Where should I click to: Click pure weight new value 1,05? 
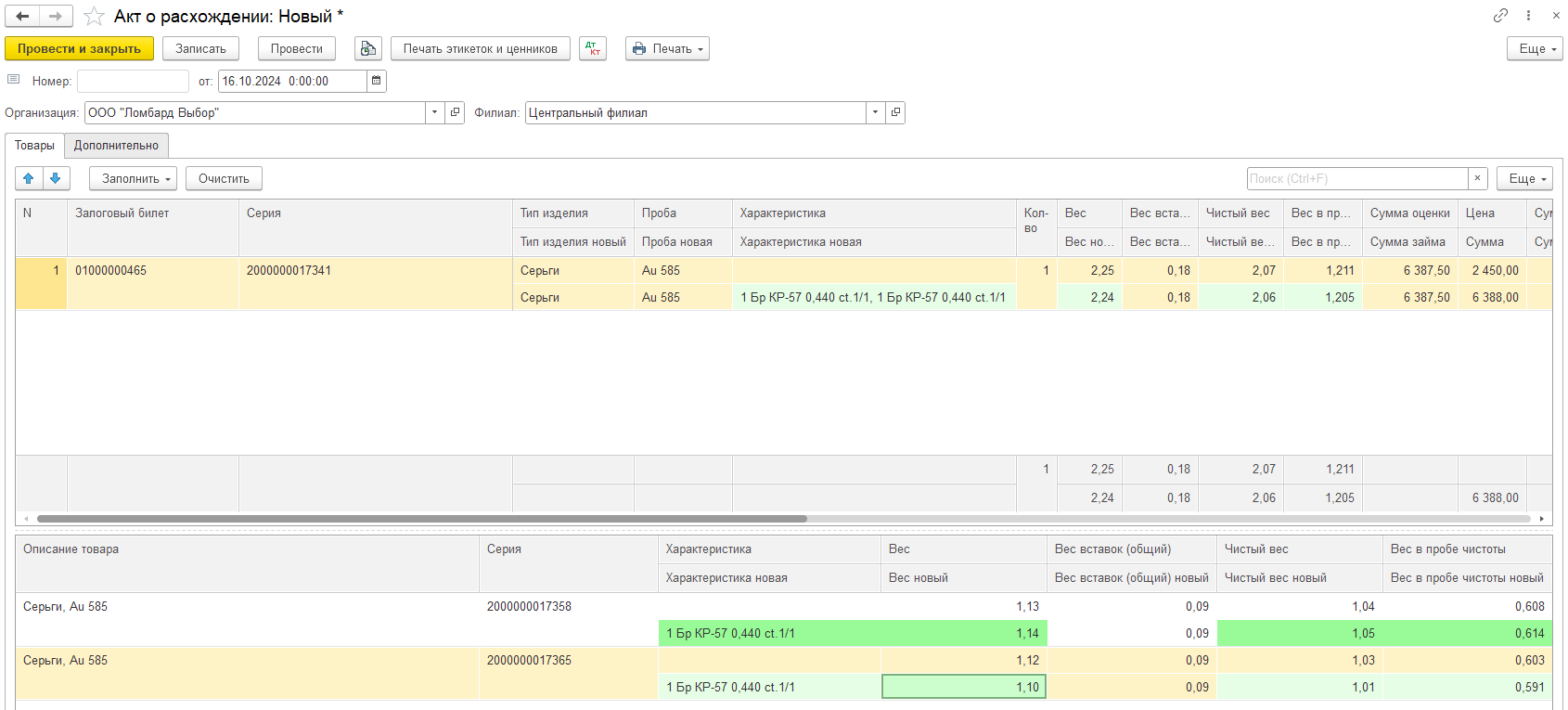click(x=1300, y=633)
